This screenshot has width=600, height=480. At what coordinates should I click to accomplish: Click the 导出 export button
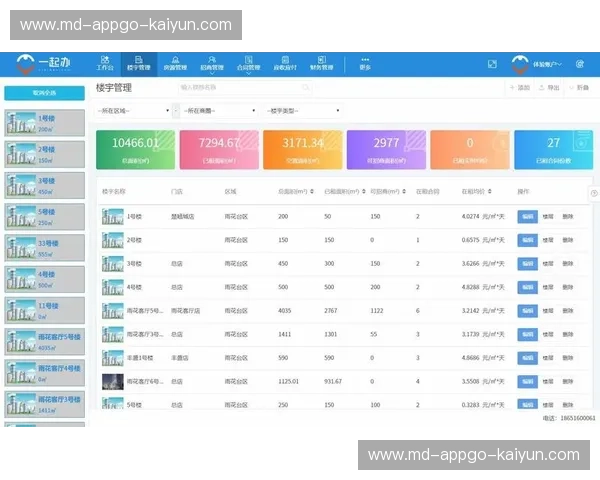coord(549,88)
